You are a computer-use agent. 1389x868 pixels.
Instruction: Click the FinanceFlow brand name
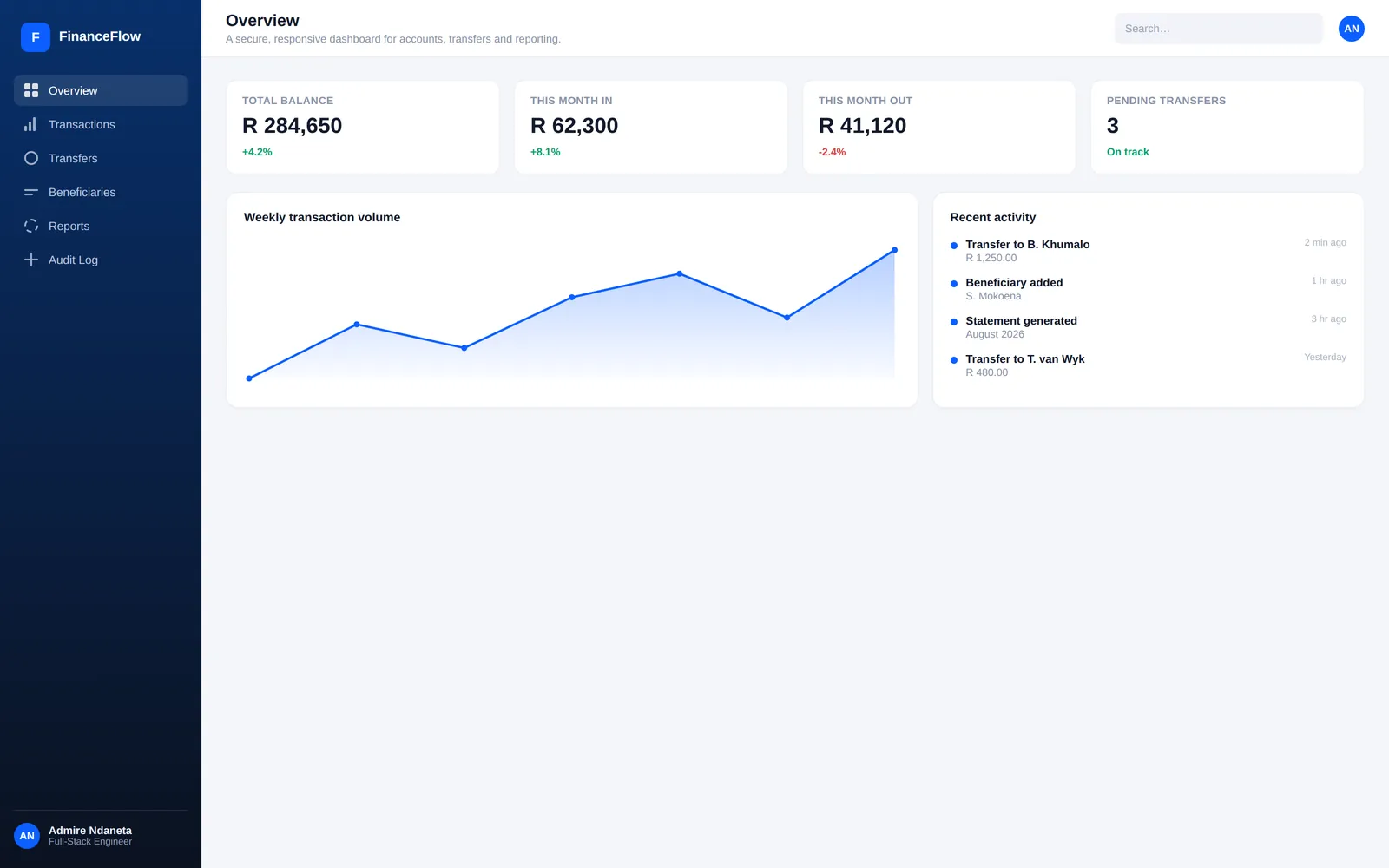point(100,36)
